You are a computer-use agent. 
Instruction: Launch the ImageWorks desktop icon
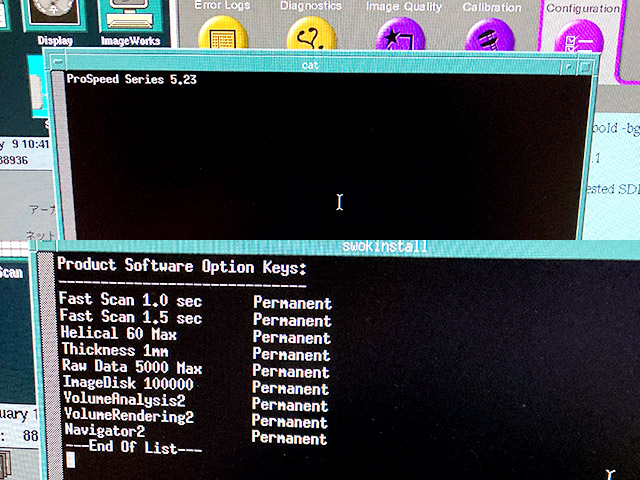tap(131, 21)
